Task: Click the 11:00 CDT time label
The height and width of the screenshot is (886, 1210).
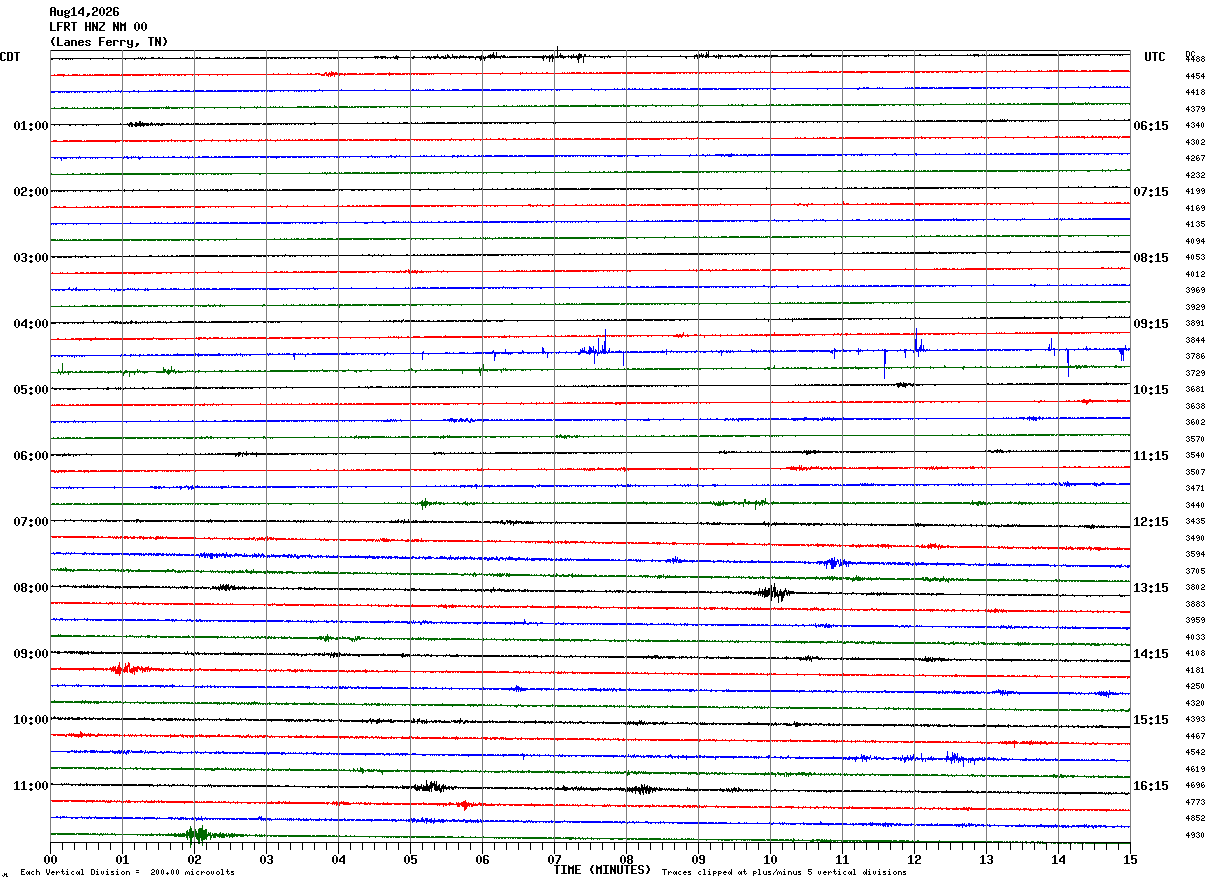Action: (31, 786)
